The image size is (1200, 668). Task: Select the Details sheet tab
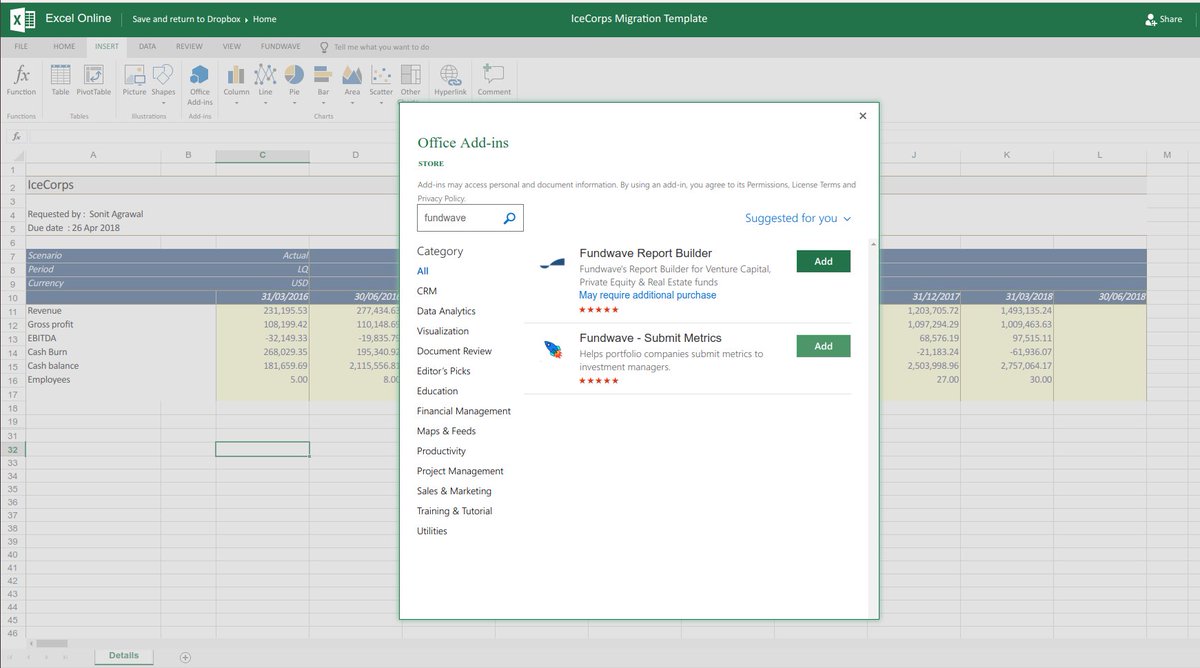coord(124,656)
